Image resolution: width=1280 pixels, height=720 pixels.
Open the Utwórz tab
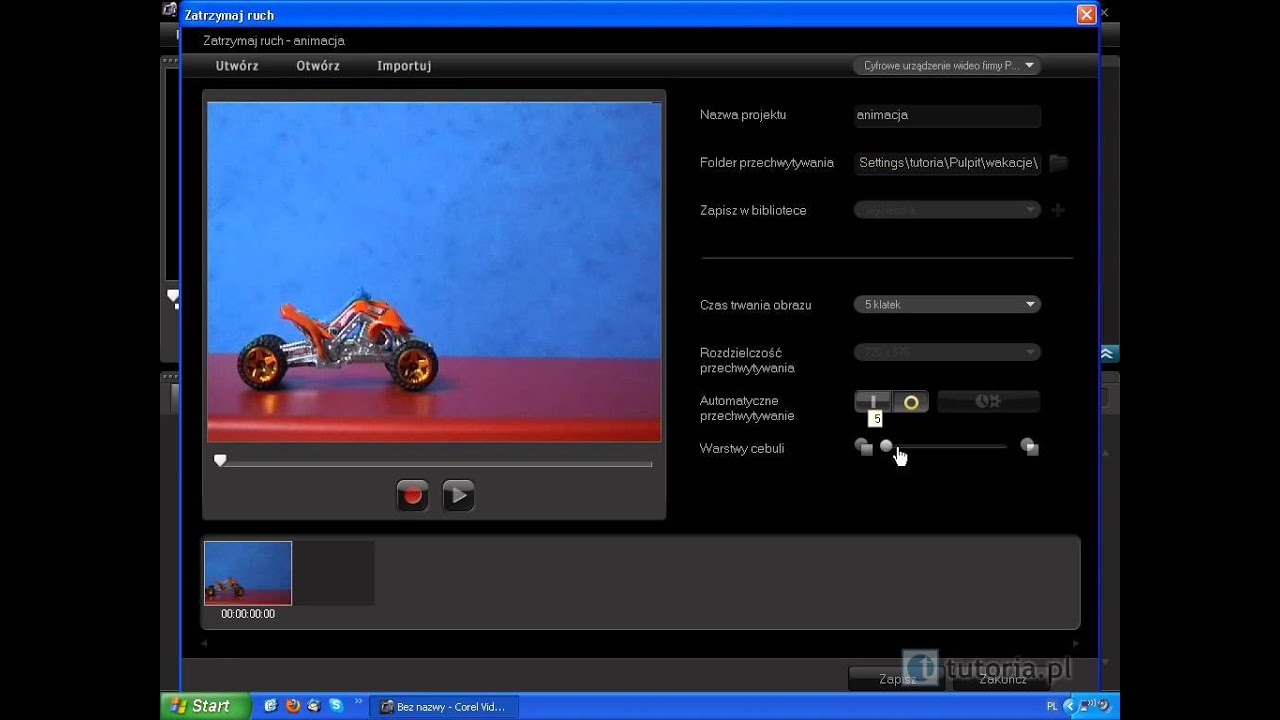[237, 66]
